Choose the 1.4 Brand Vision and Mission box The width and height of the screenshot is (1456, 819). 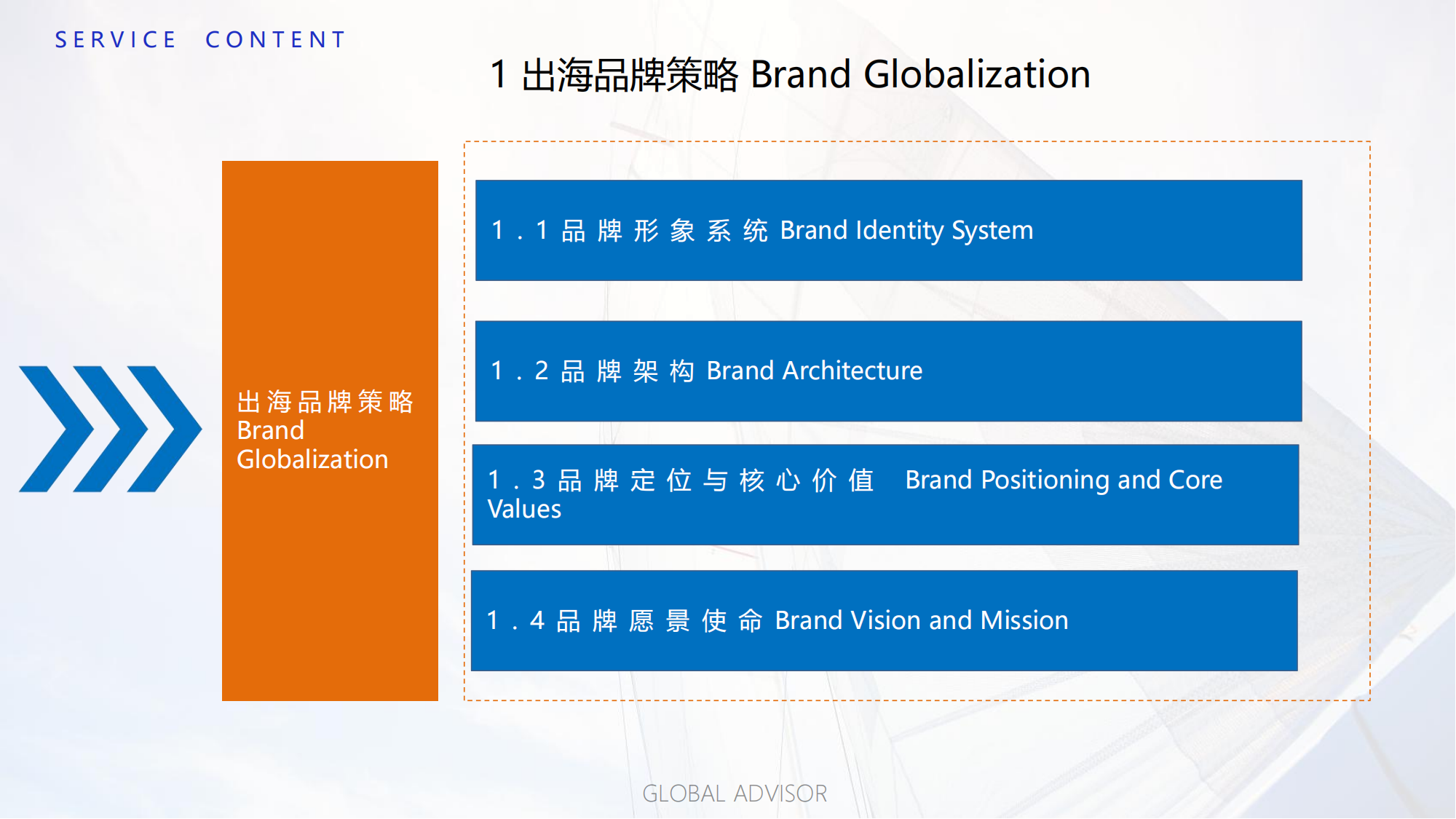[885, 621]
